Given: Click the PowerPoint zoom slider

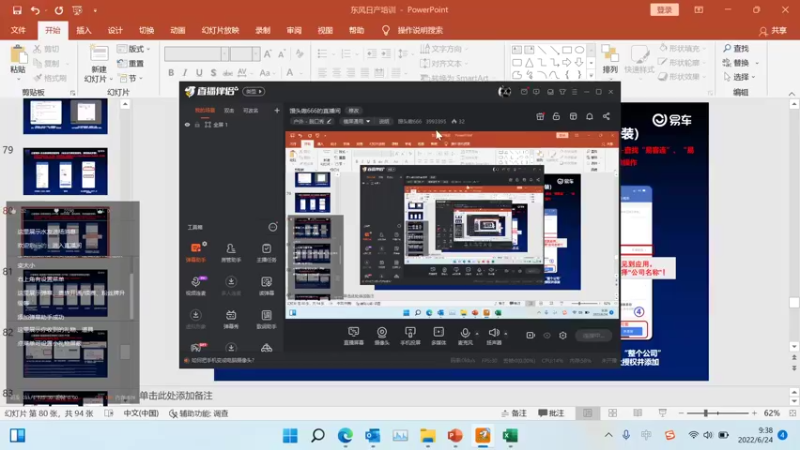Looking at the screenshot, I should [718, 413].
